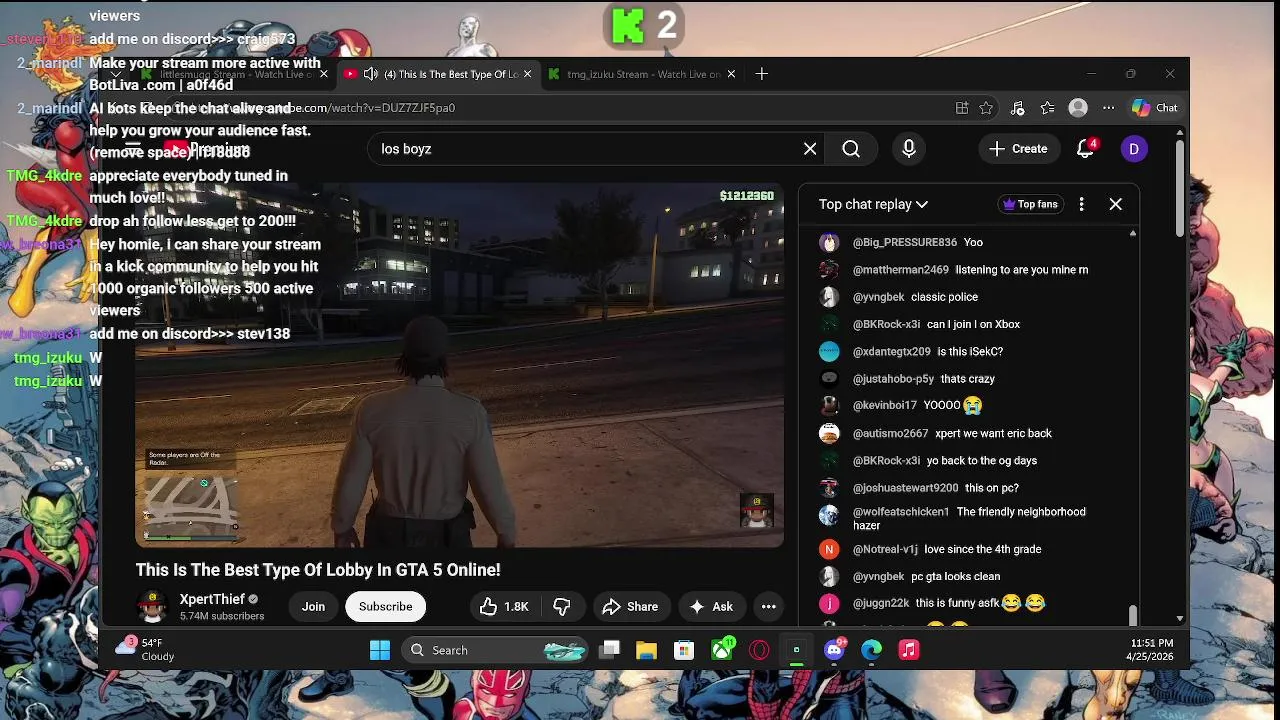1280x720 pixels.
Task: Click the magnifier search button on YouTube
Action: pyautogui.click(x=851, y=149)
